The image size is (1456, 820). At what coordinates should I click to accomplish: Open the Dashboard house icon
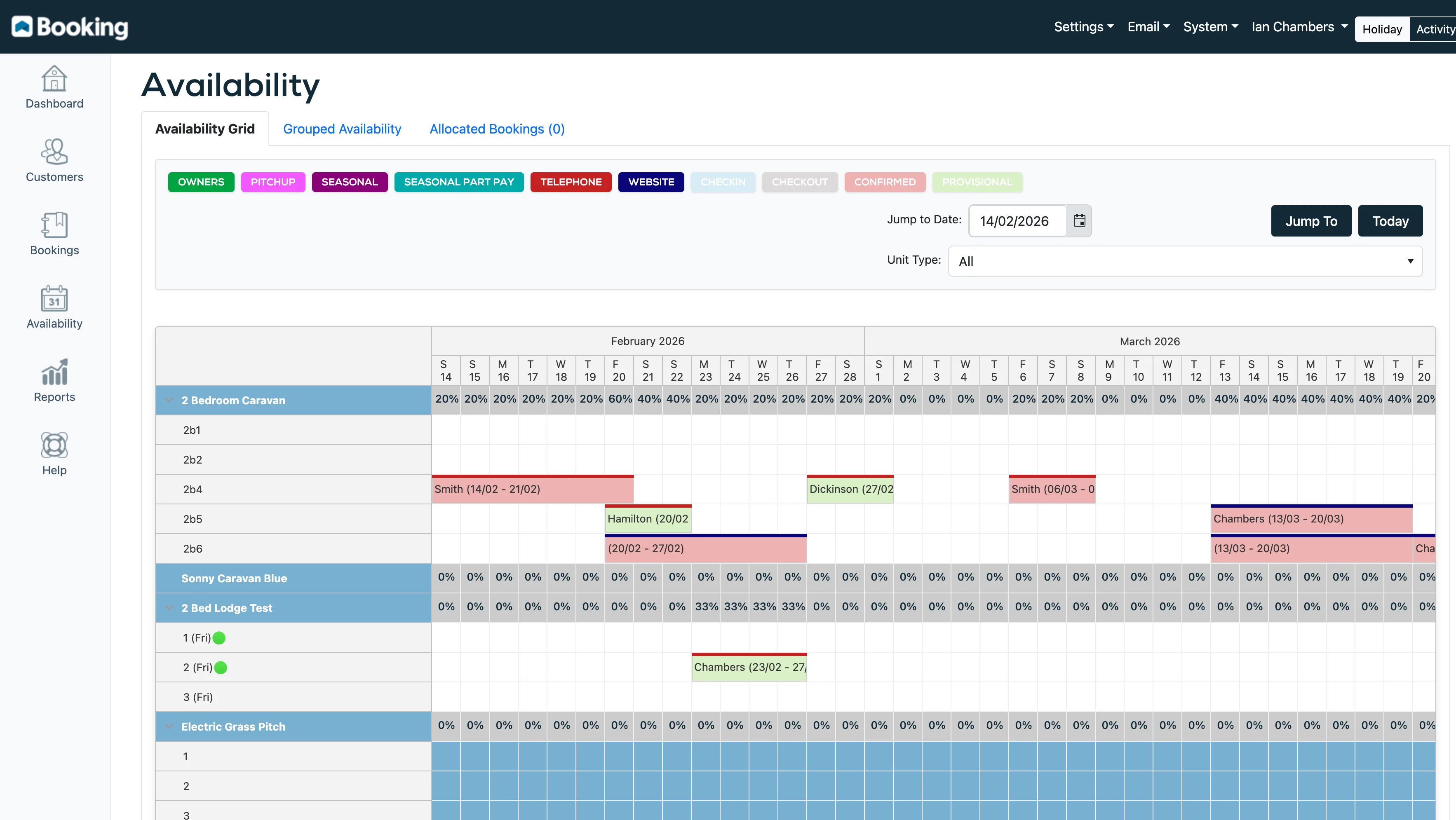click(x=54, y=79)
